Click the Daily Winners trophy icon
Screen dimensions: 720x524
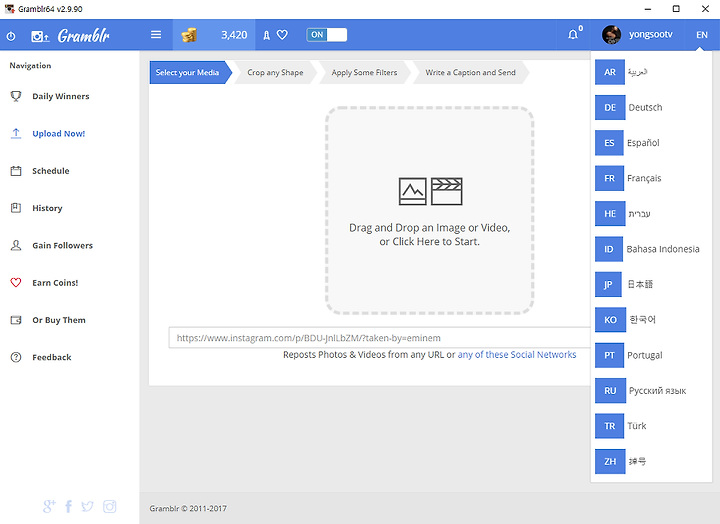coord(16,96)
